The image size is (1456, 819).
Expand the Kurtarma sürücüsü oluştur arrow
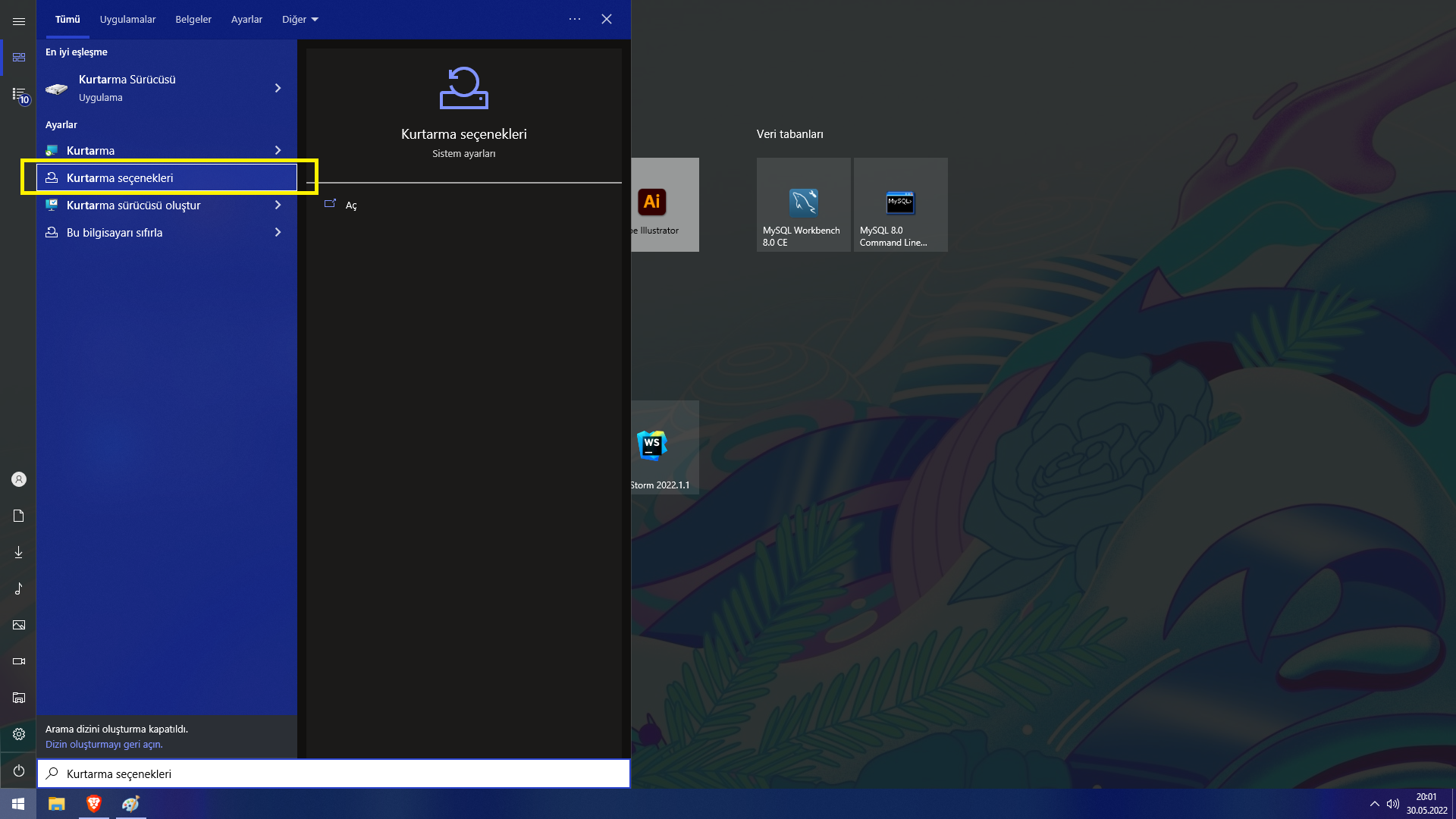click(x=278, y=205)
